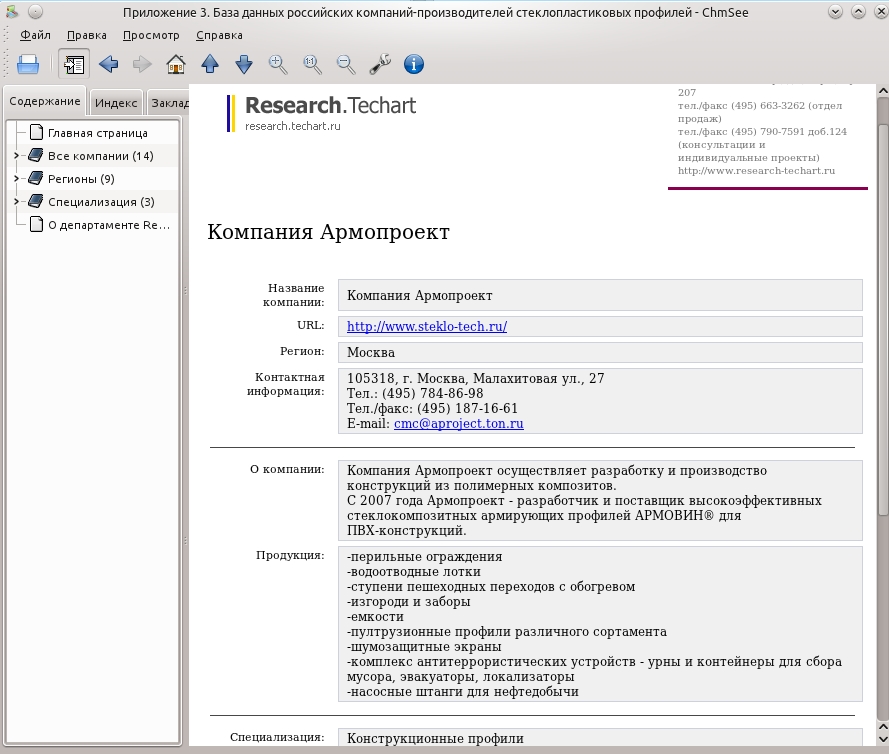Reset zoom to 1:1
The image size is (889, 754).
312,64
